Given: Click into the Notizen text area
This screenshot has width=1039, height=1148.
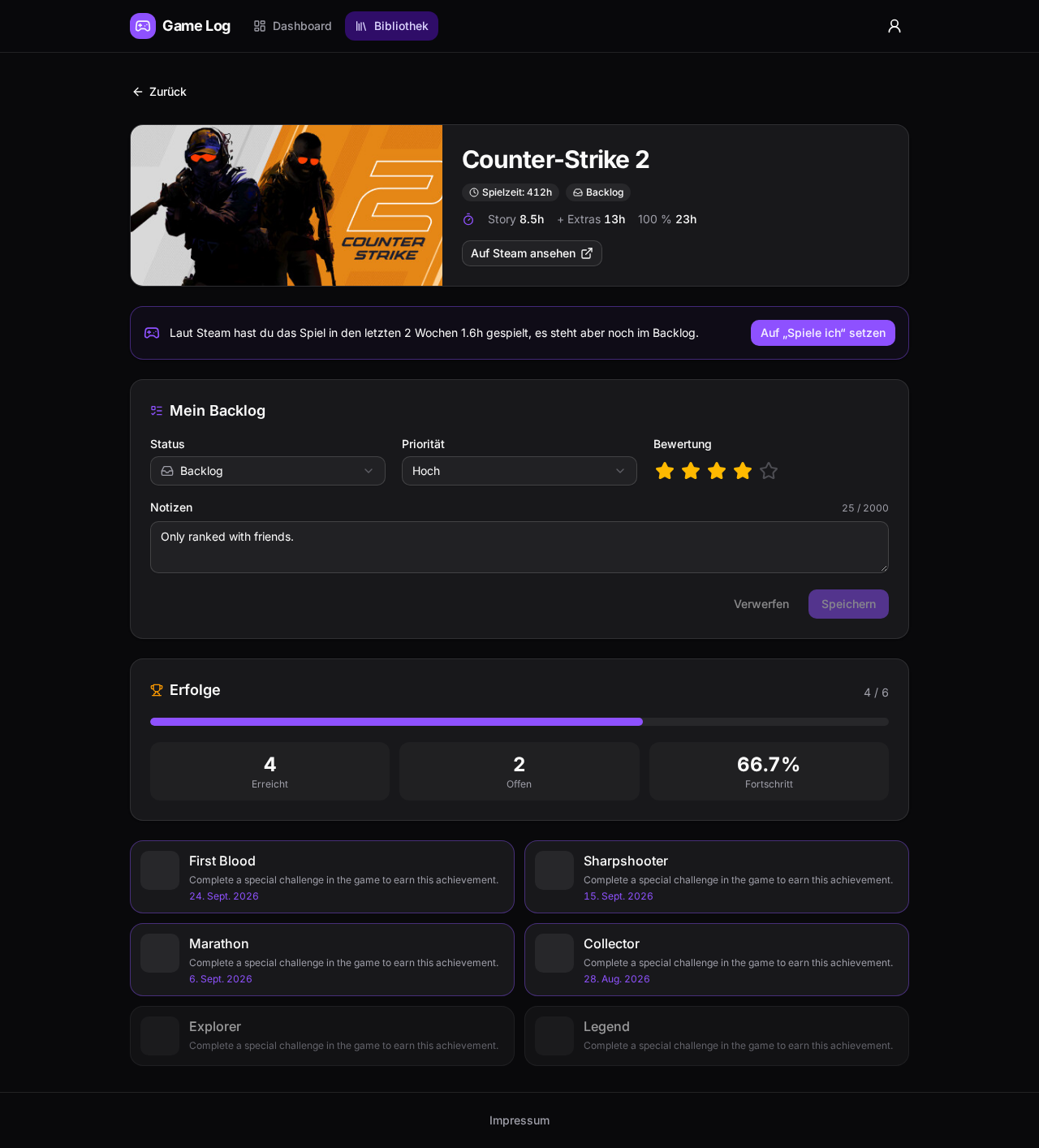Looking at the screenshot, I should (x=519, y=547).
